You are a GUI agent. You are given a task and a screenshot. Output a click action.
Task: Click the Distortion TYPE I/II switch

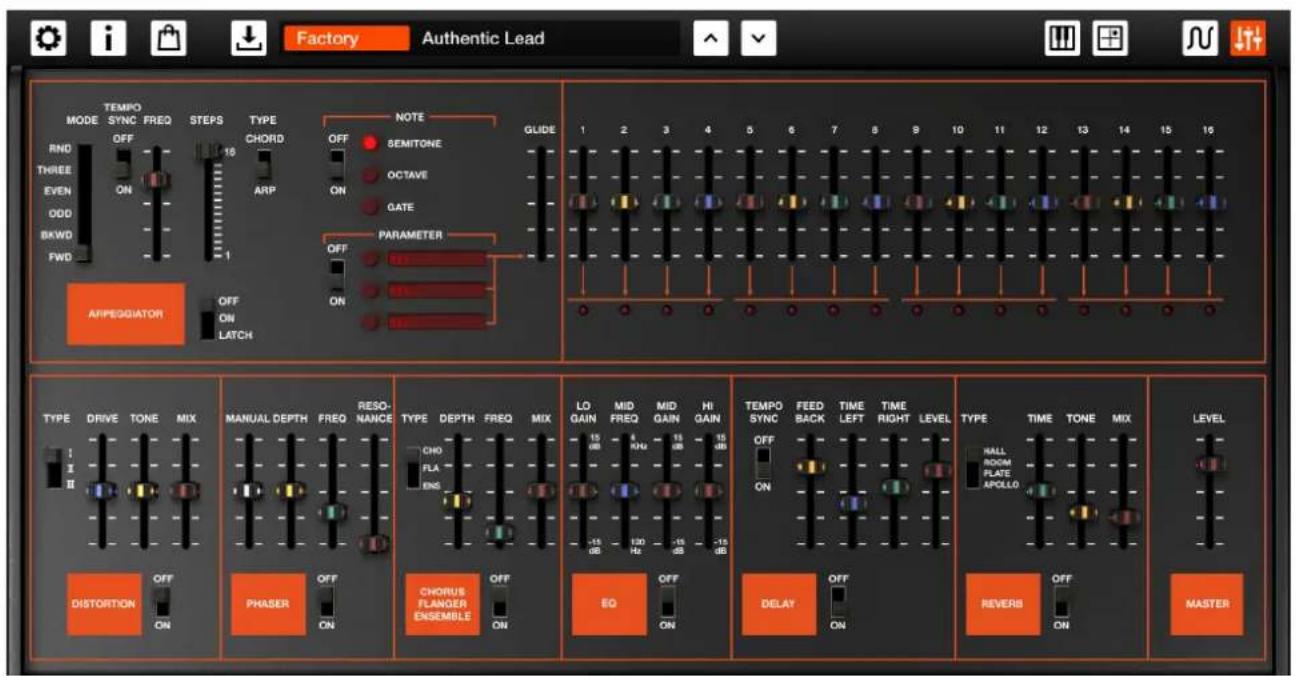54,468
